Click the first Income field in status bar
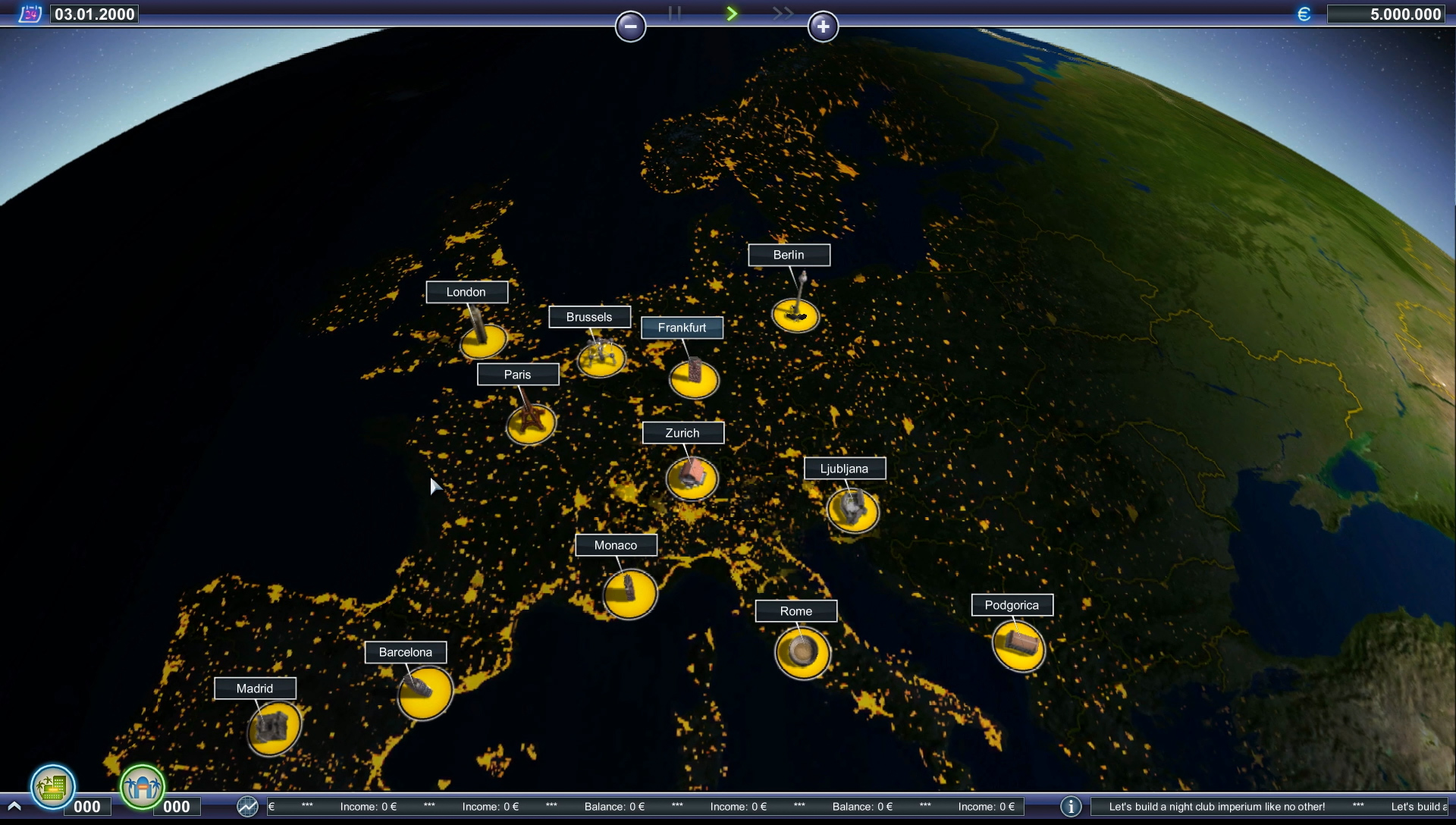Viewport: 1456px width, 825px height. coord(369,807)
